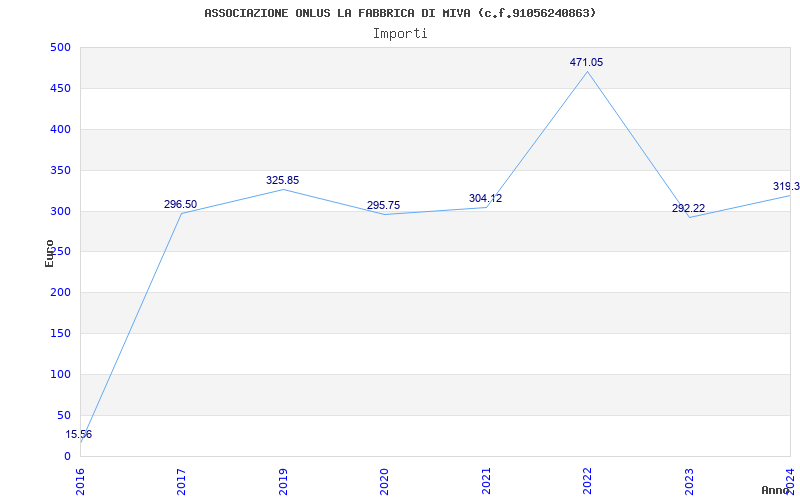Click the 'Euro' y-axis title
Image resolution: width=800 pixels, height=500 pixels.
(49, 253)
